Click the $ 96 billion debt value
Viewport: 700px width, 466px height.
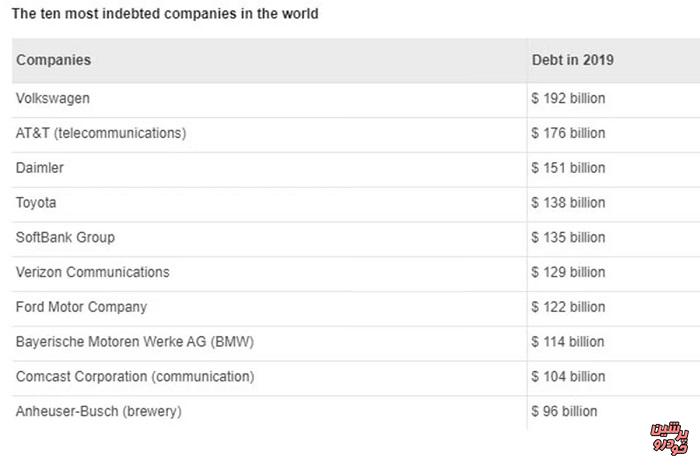point(564,411)
